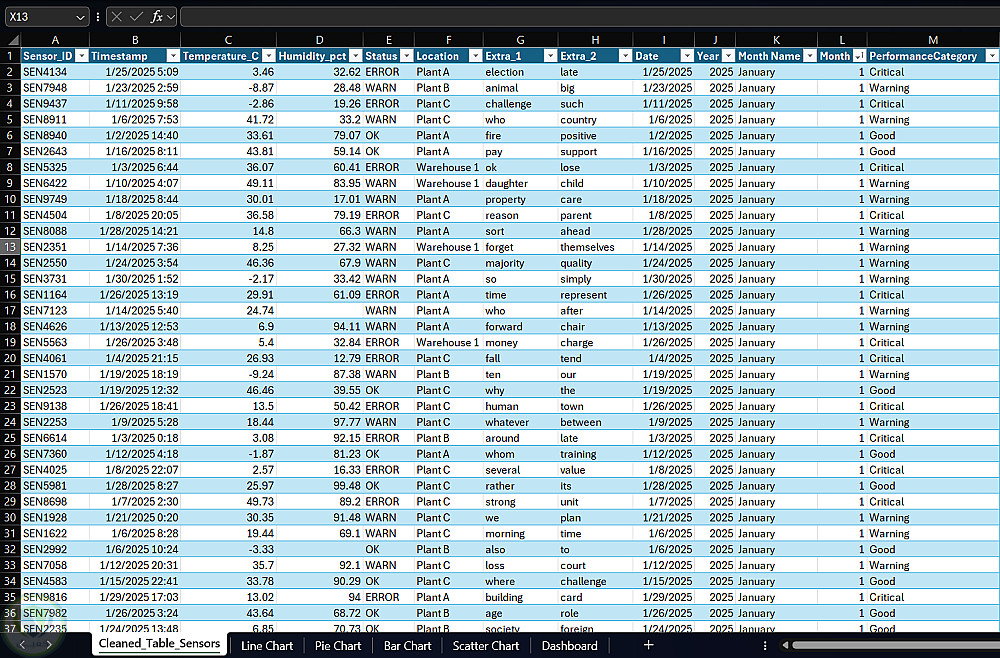Open the PerformanceCategory filter dropdown
The height and width of the screenshot is (658, 1000).
click(992, 56)
